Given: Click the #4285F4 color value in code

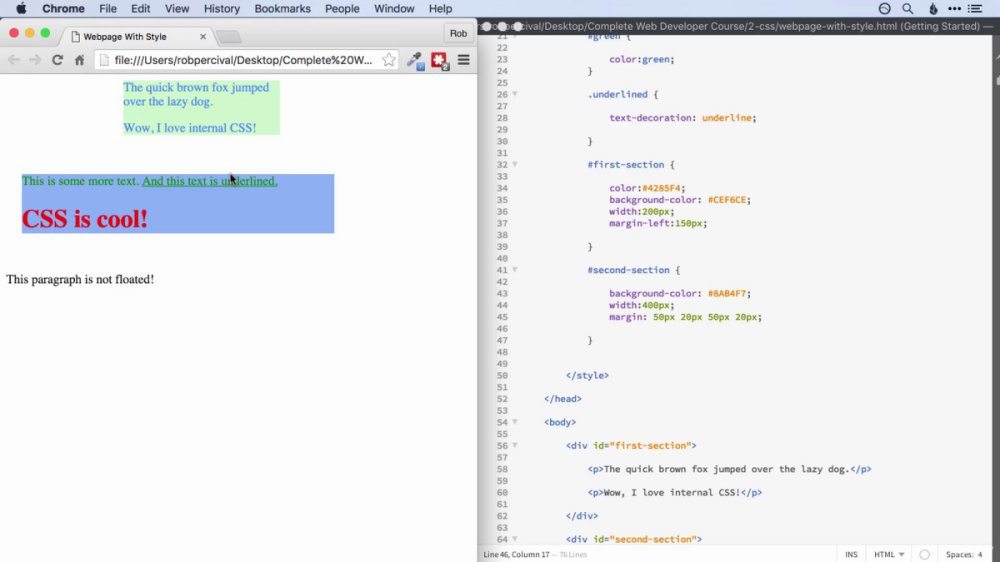Looking at the screenshot, I should tap(663, 188).
